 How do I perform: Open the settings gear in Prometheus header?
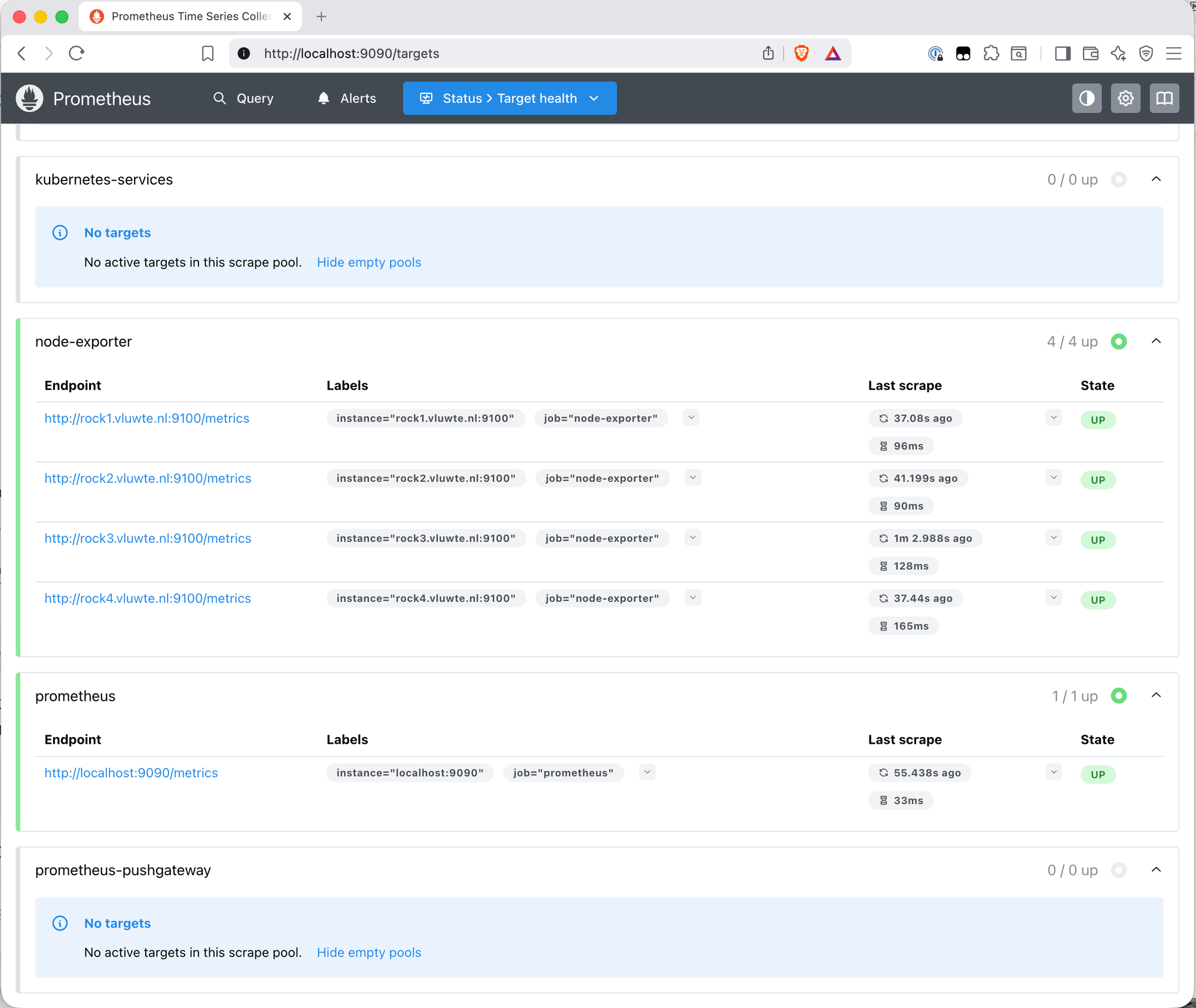click(1125, 98)
